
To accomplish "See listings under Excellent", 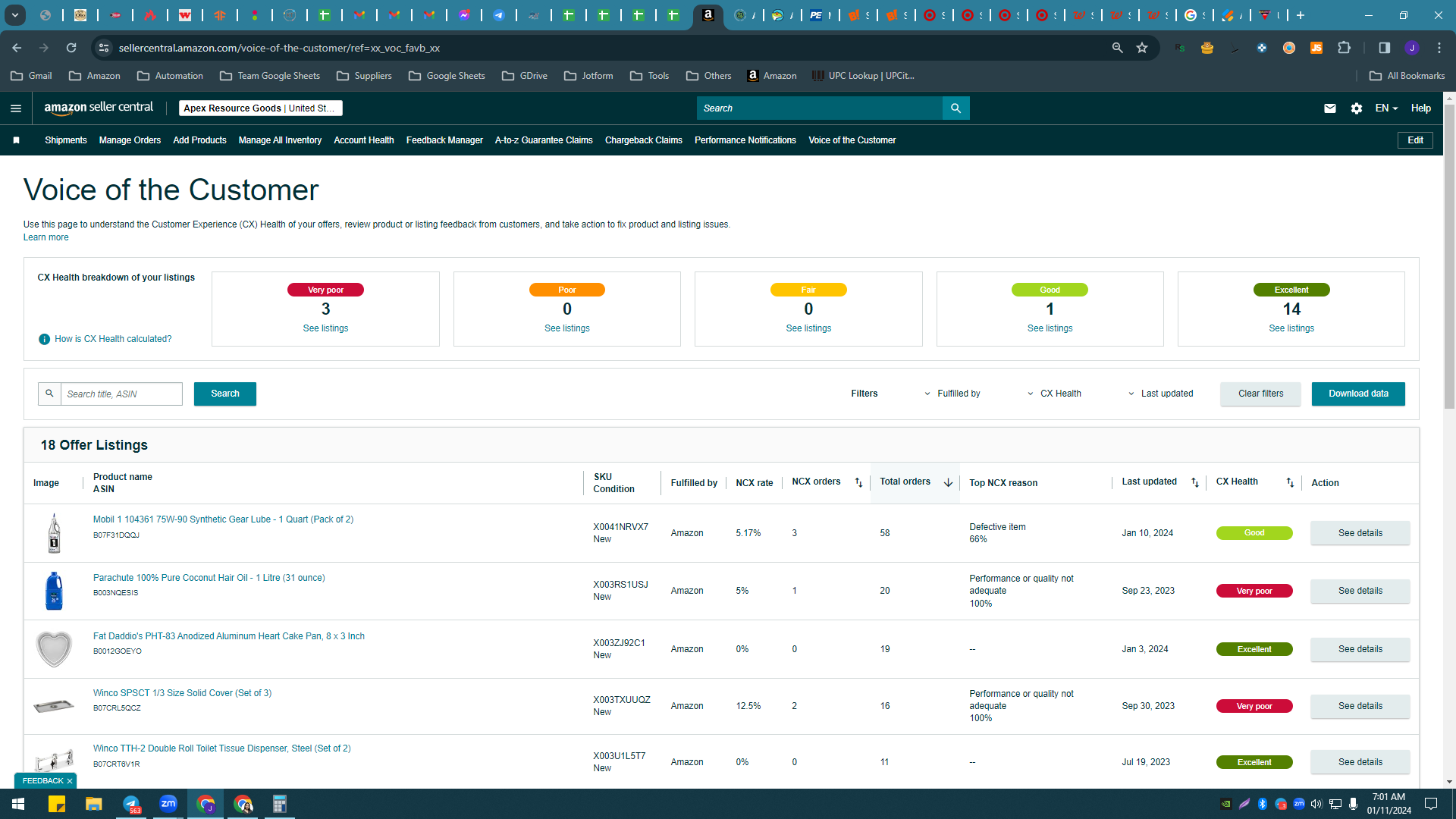I will pos(1291,328).
